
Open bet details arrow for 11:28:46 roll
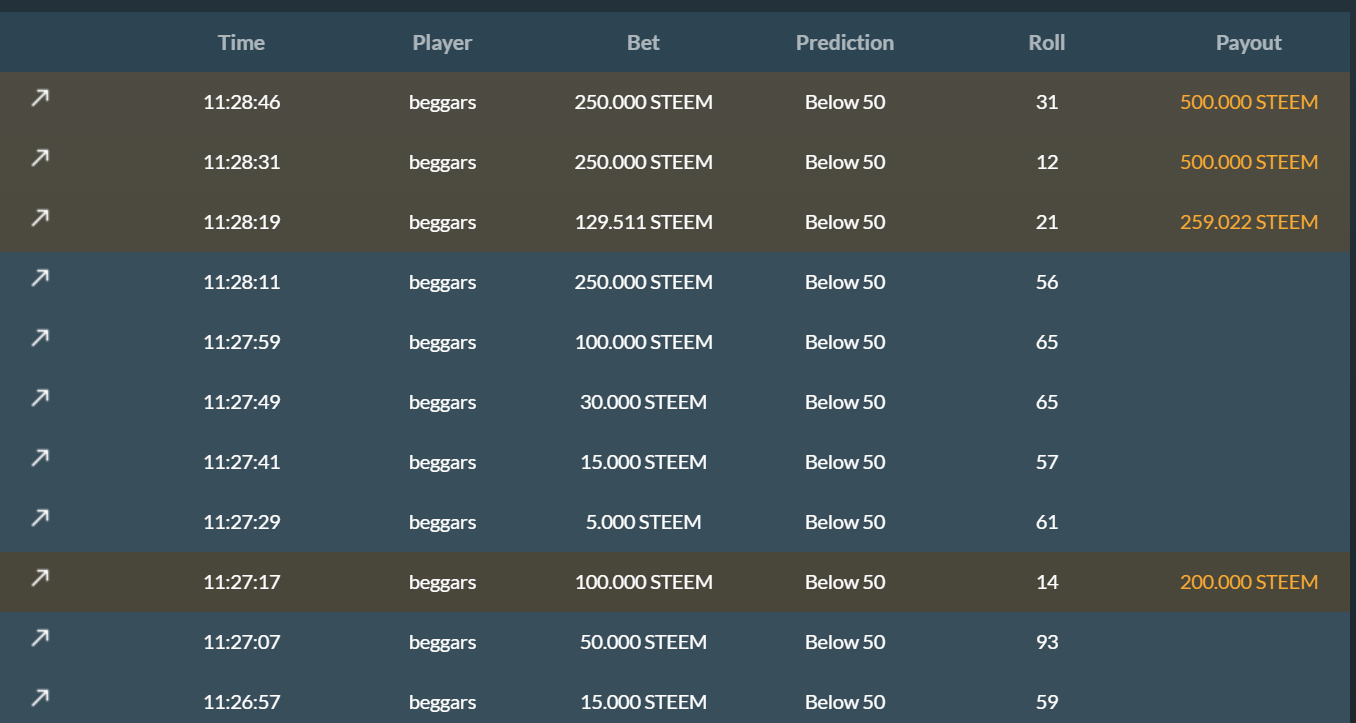point(40,98)
